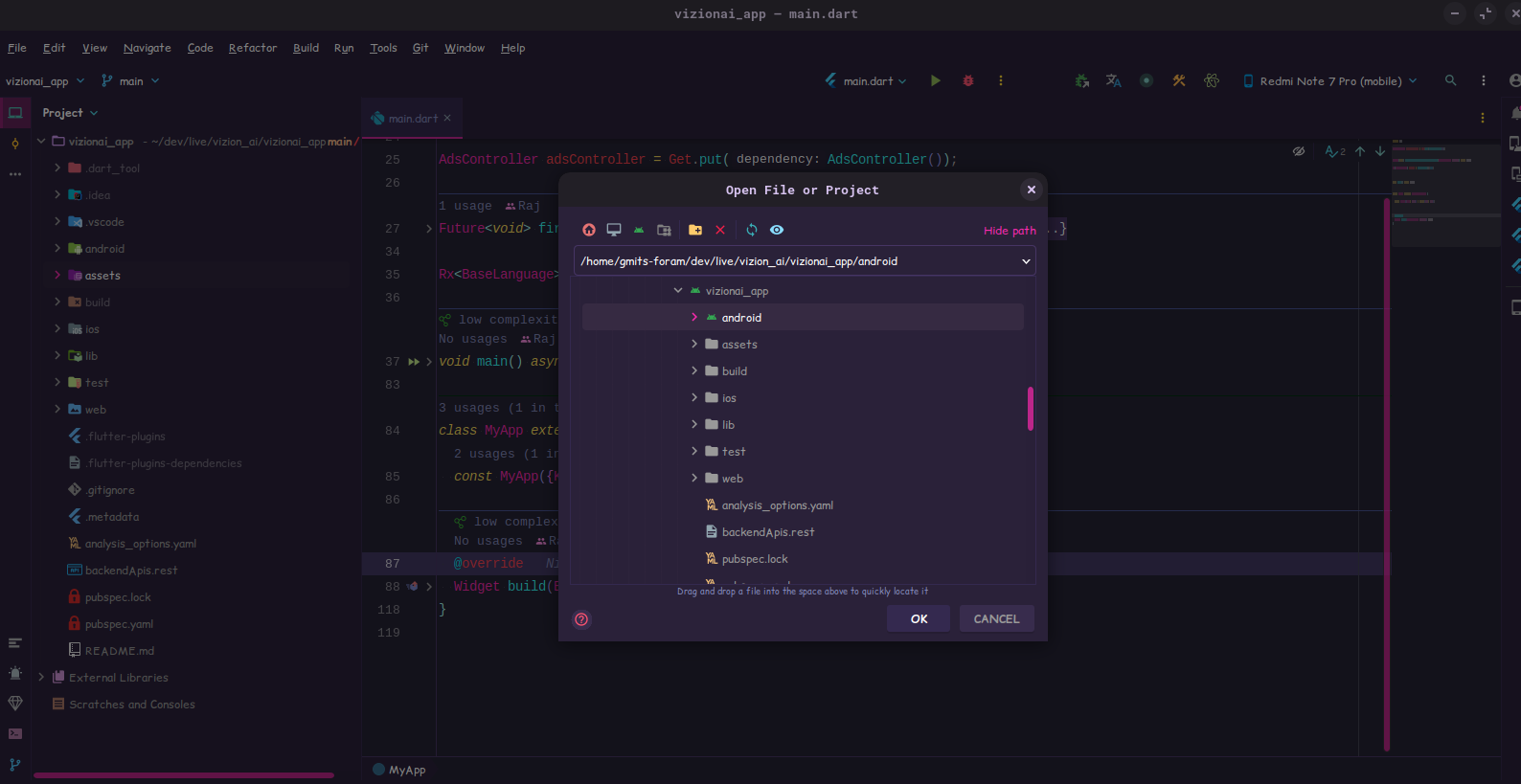Click the Hide path link
The image size is (1521, 784).
[1010, 231]
